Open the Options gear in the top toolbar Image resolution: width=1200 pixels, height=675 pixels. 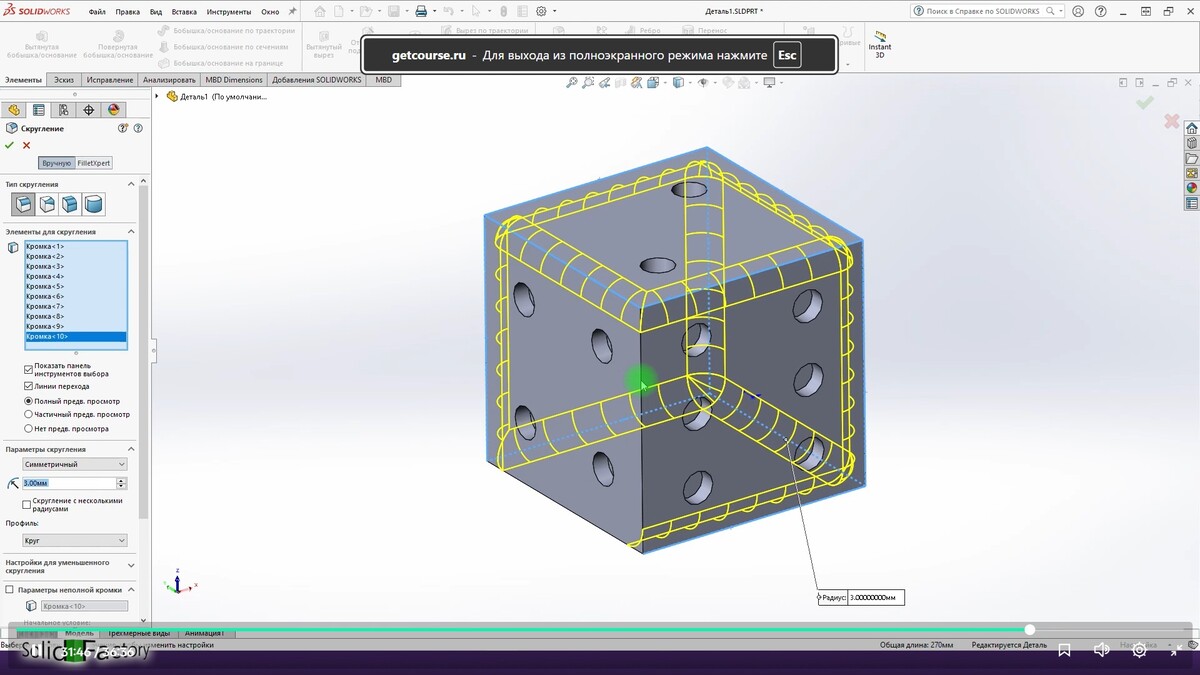541,12
